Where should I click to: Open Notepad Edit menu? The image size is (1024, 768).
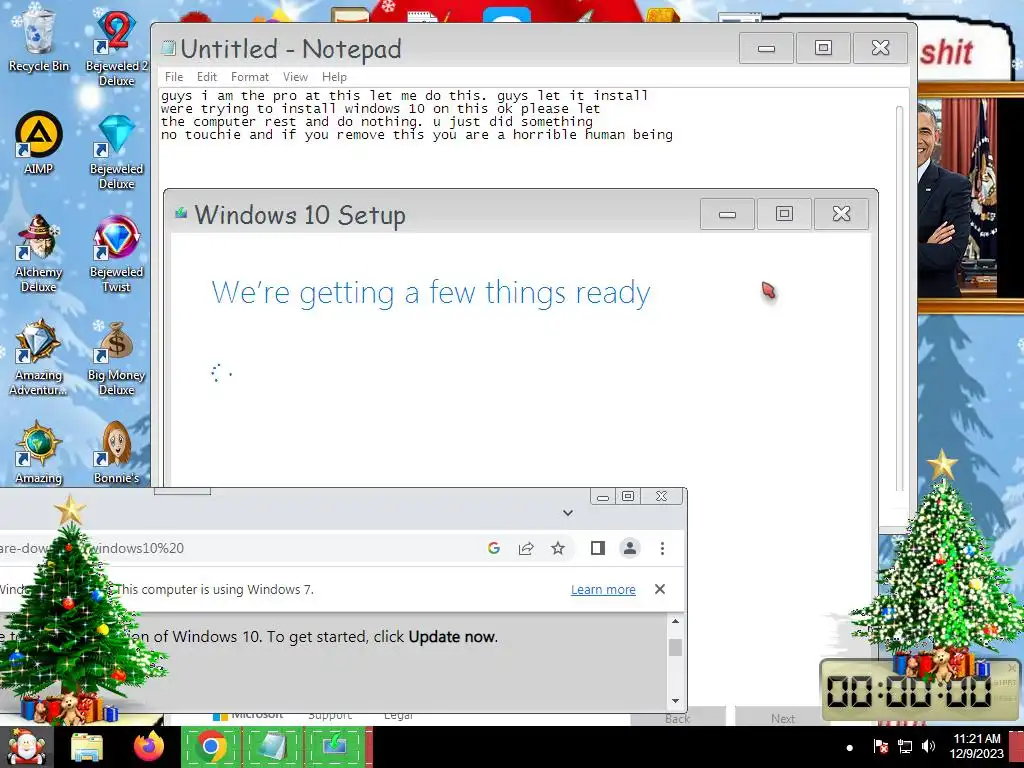tap(207, 76)
